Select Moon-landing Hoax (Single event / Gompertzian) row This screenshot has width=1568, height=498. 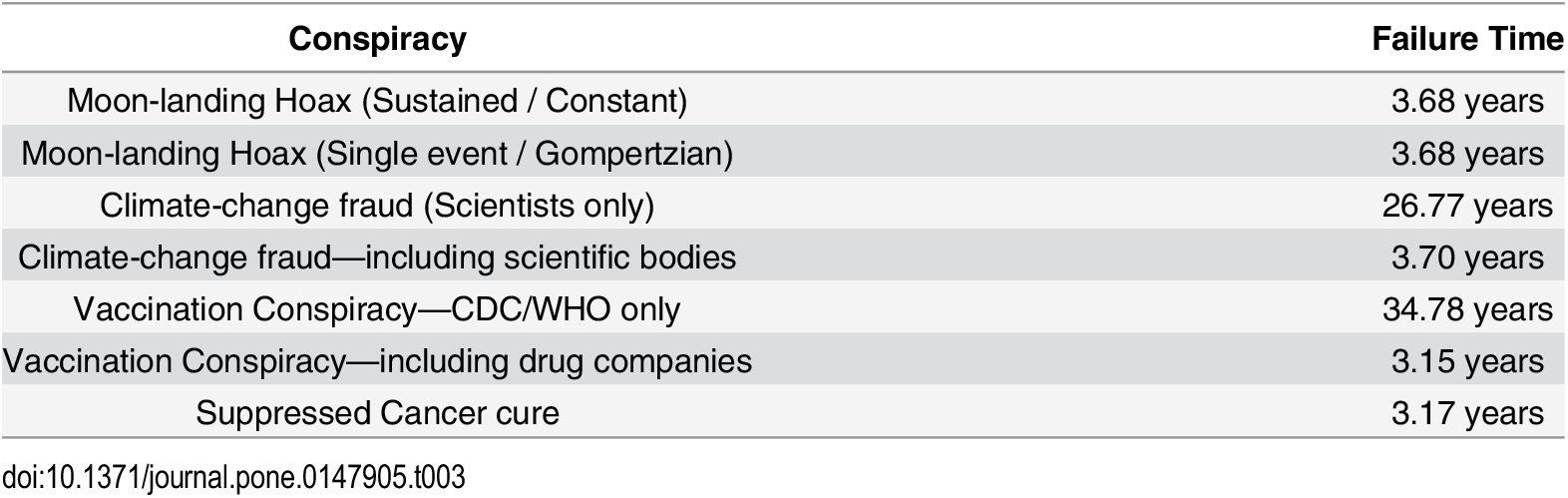[784, 153]
